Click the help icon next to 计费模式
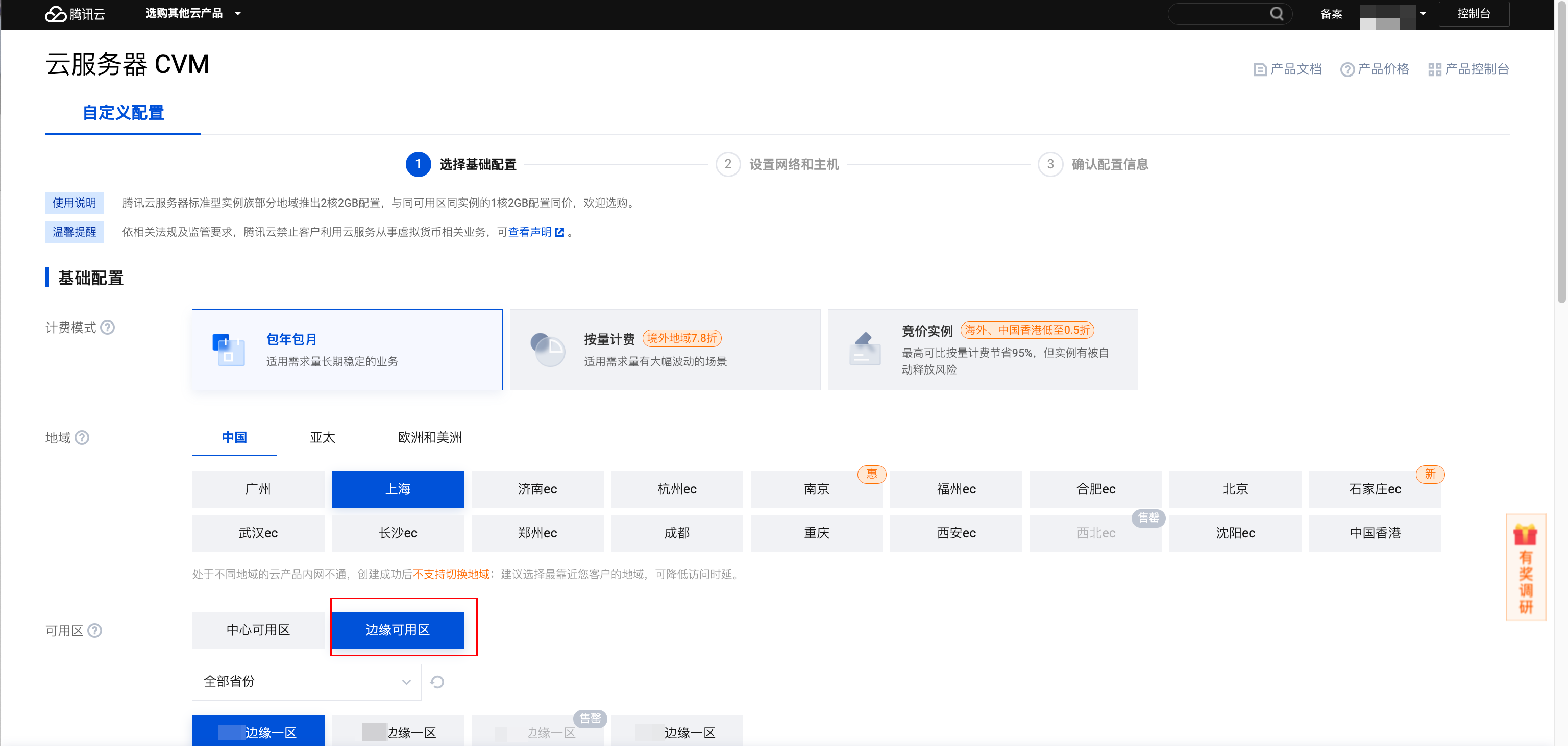The height and width of the screenshot is (746, 1568). click(x=108, y=328)
